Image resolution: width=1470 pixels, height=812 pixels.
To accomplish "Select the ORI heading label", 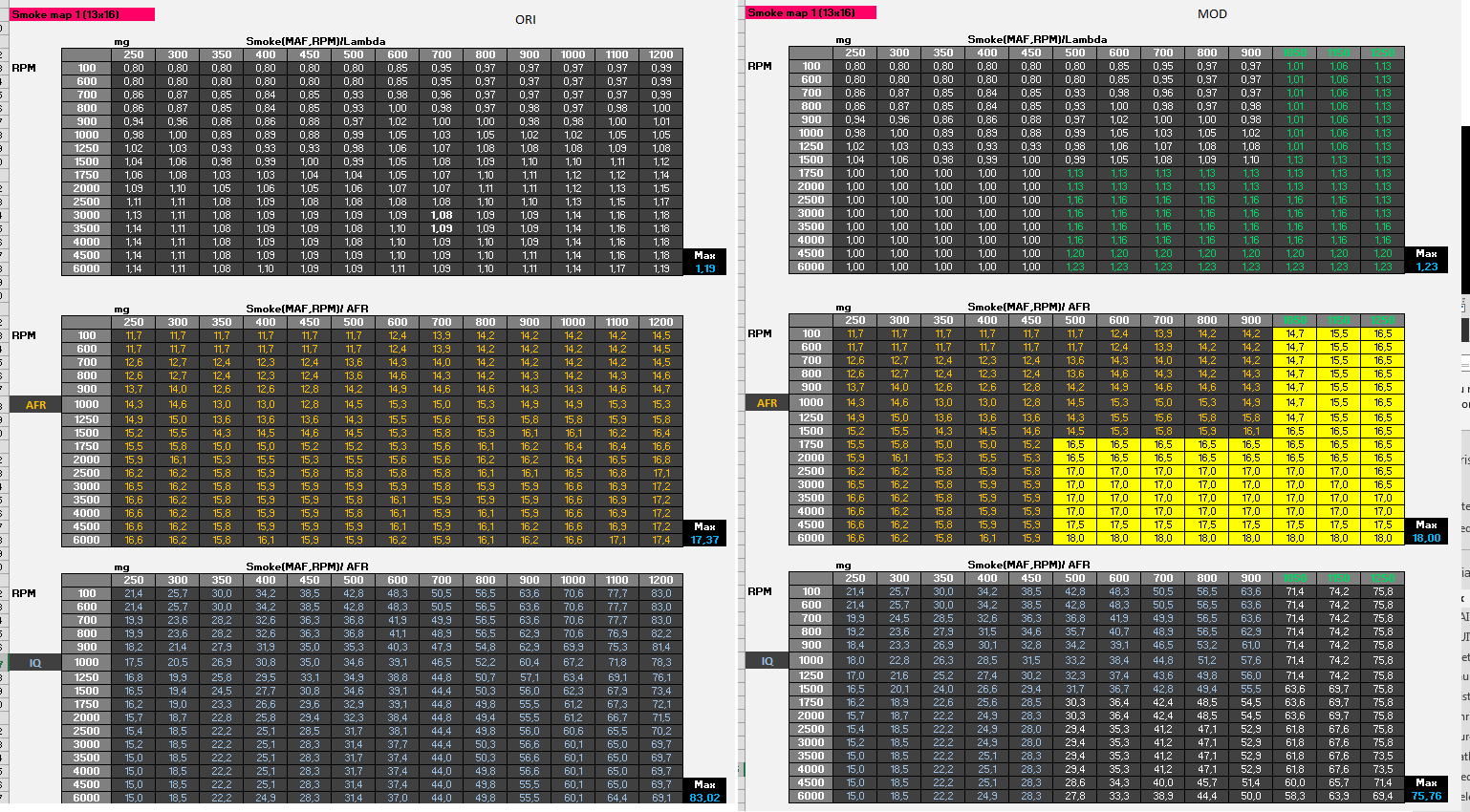I will 526,19.
